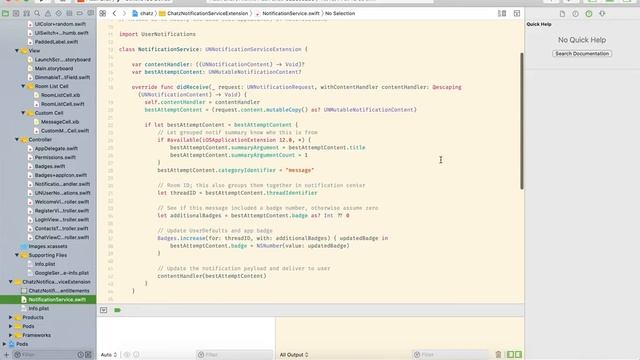Open the Breakpoint navigator icon
640x360 pixels.
[x=80, y=13]
